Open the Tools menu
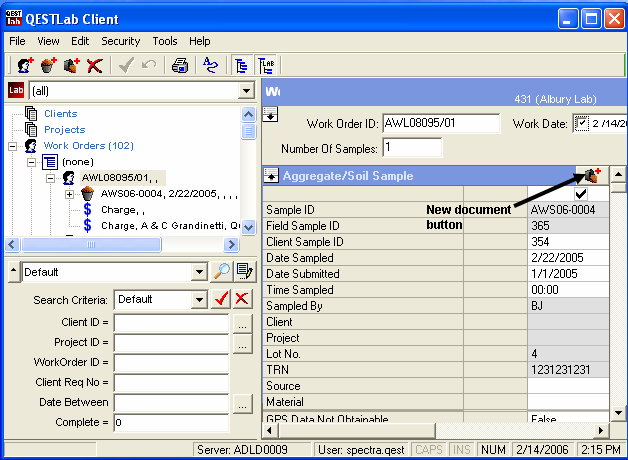628x460 pixels. (x=165, y=41)
